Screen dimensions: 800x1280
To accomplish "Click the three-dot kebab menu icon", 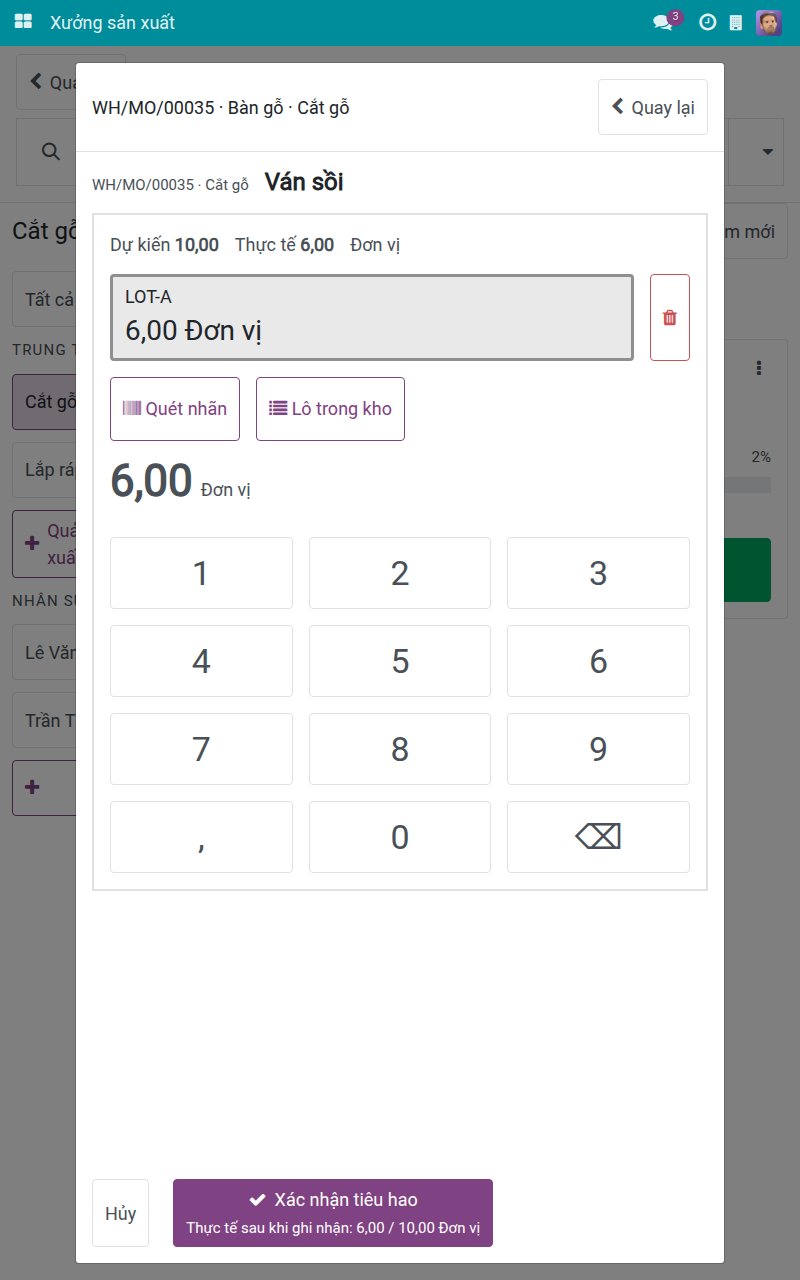I will click(x=759, y=368).
